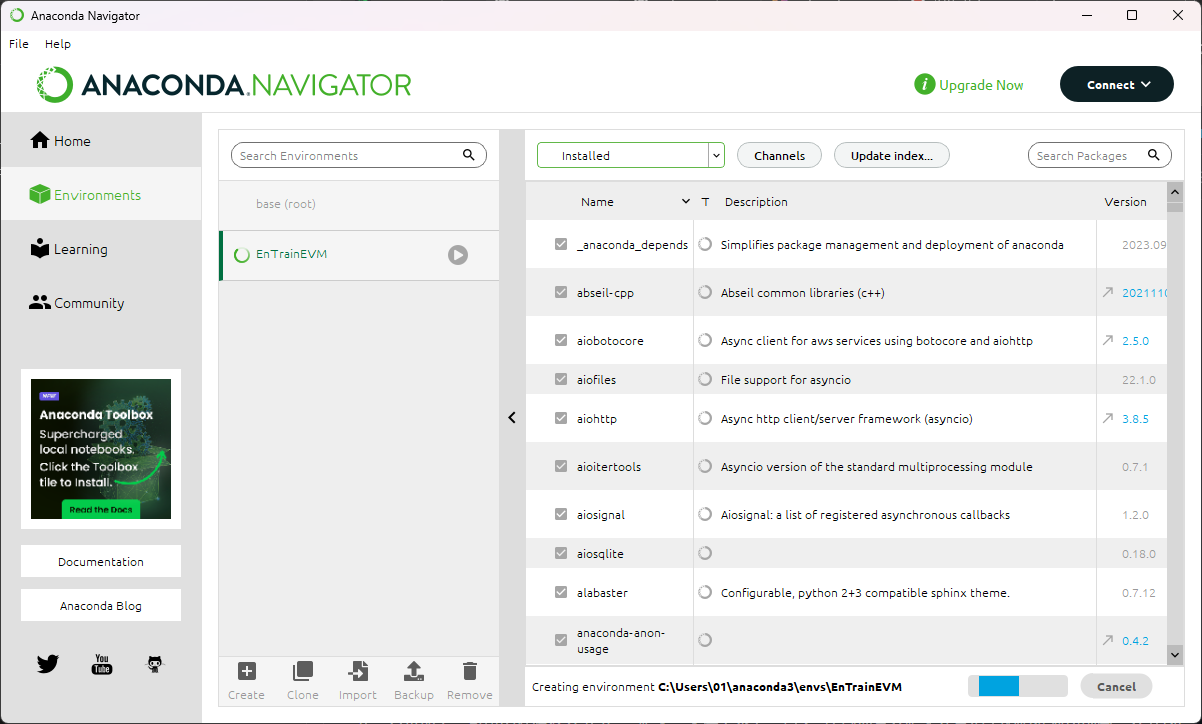Image resolution: width=1202 pixels, height=724 pixels.
Task: Uncheck the abseil-cpp package checkbox
Action: 561,293
